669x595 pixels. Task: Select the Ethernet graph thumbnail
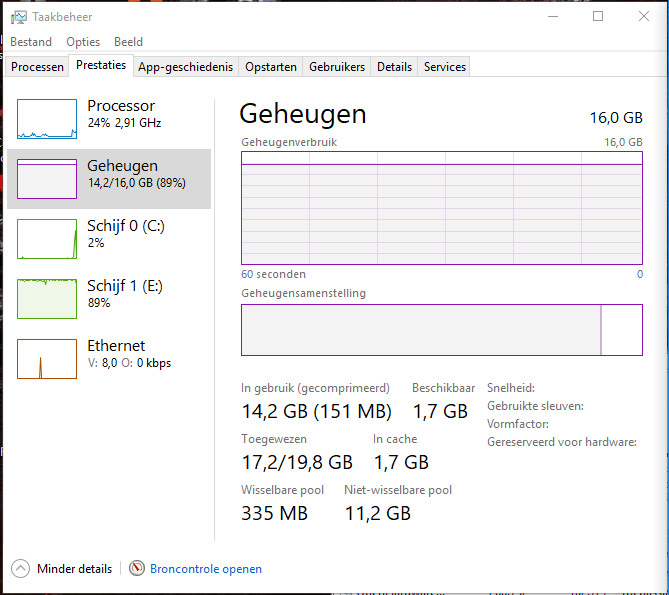[47, 359]
